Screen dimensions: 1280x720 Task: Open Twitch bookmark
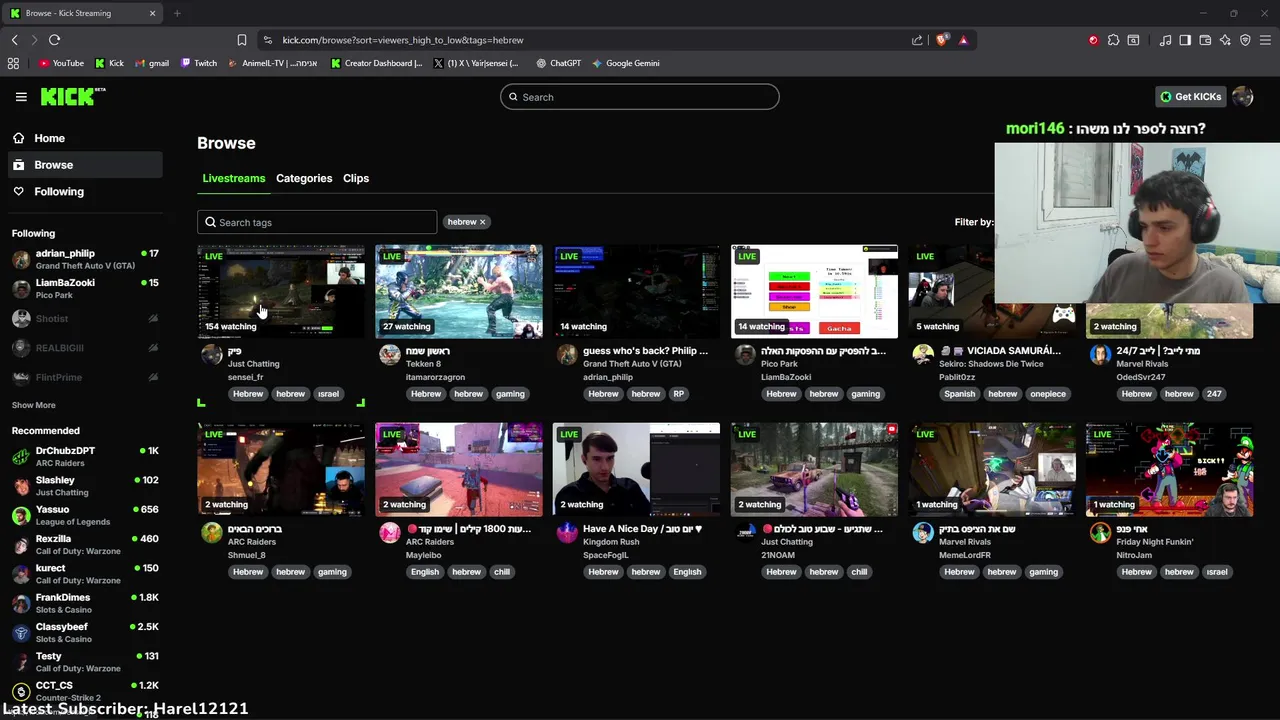(x=199, y=63)
